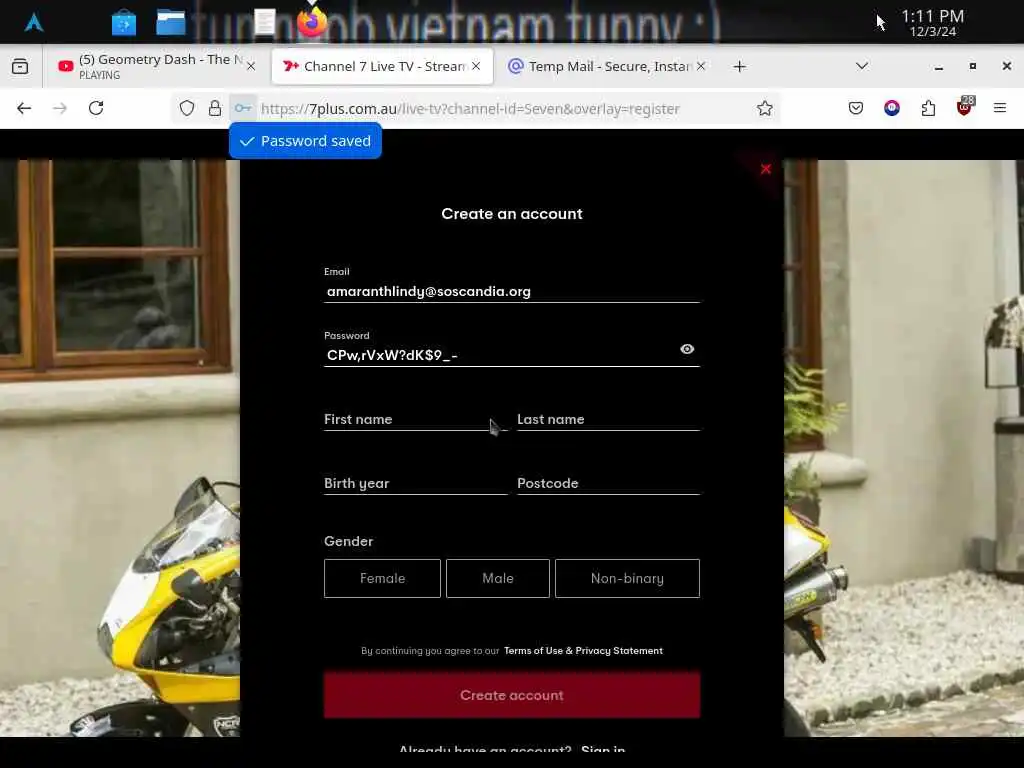Focus the Postcode field
Image resolution: width=1024 pixels, height=768 pixels.
click(609, 483)
